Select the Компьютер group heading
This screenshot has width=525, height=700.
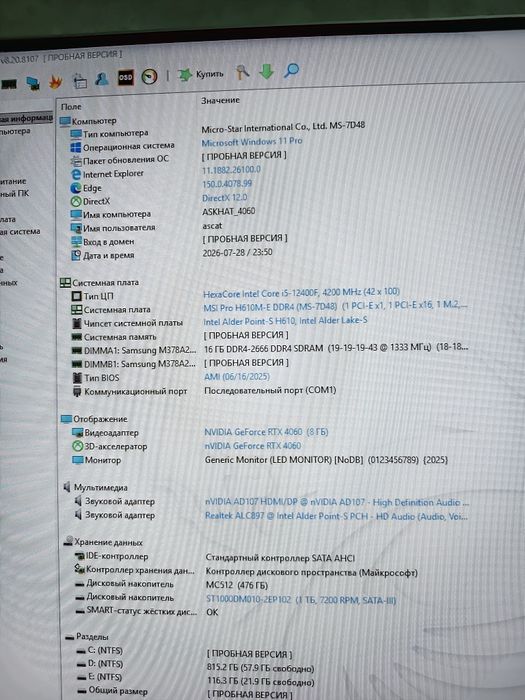(x=88, y=121)
